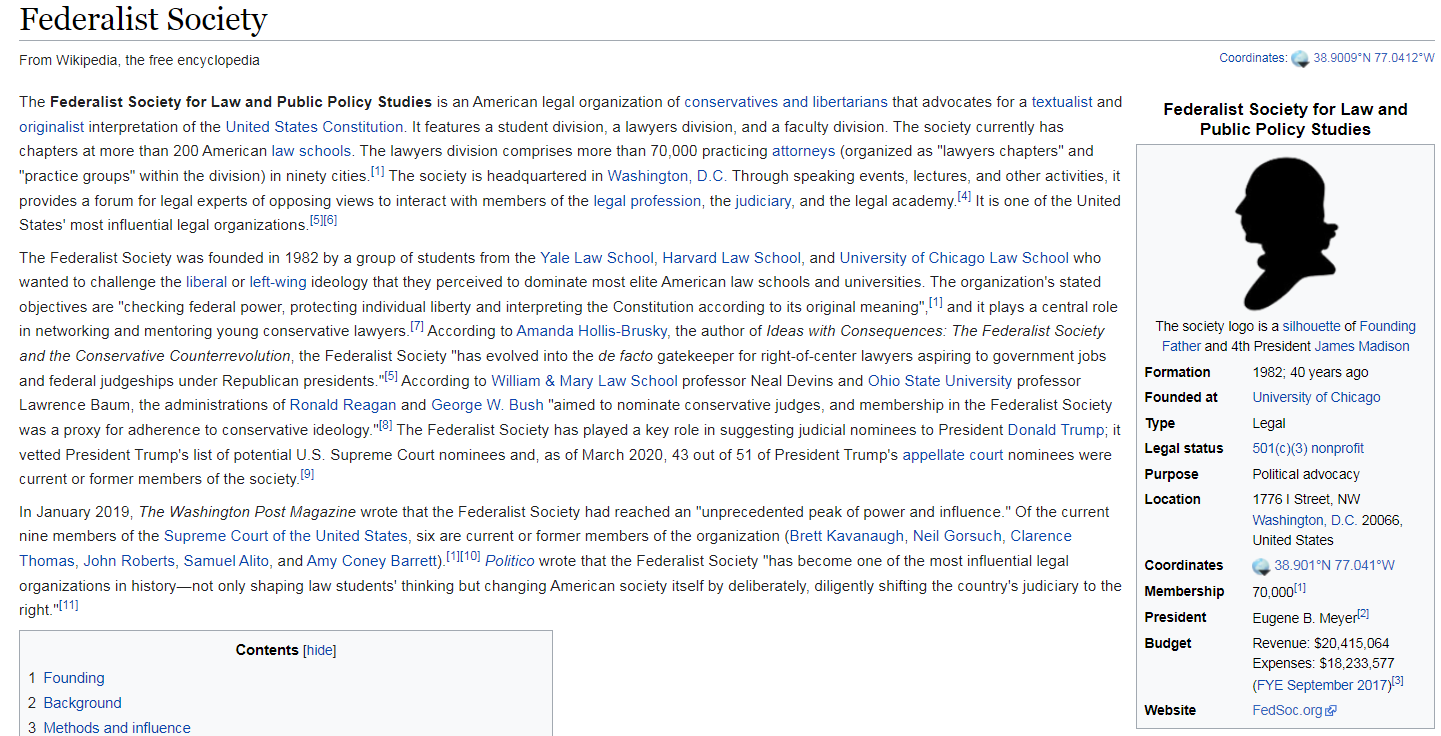Open James Madison link in infobox
1441x736 pixels.
coord(1362,346)
